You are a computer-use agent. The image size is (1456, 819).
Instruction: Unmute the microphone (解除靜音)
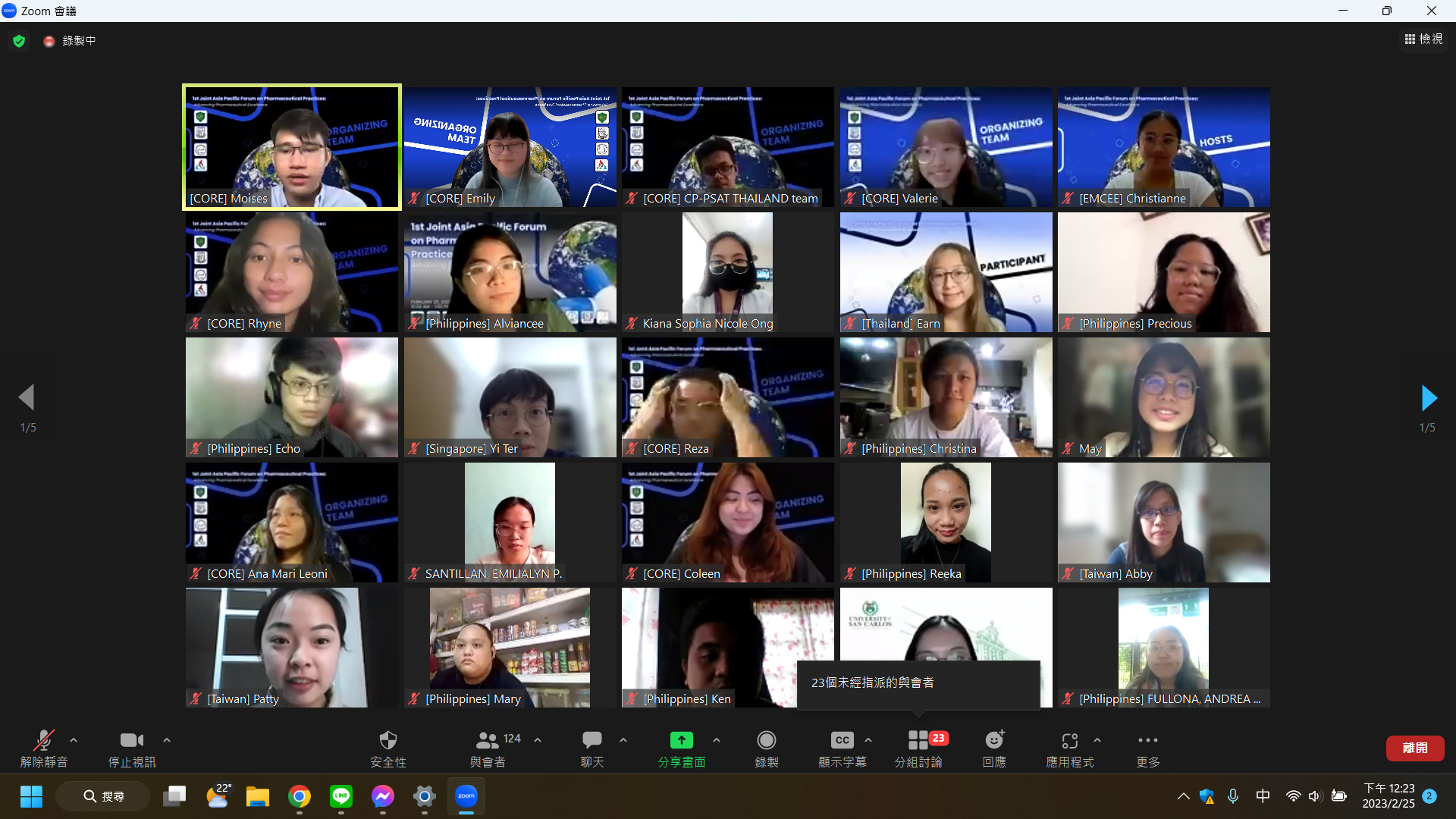pyautogui.click(x=44, y=741)
